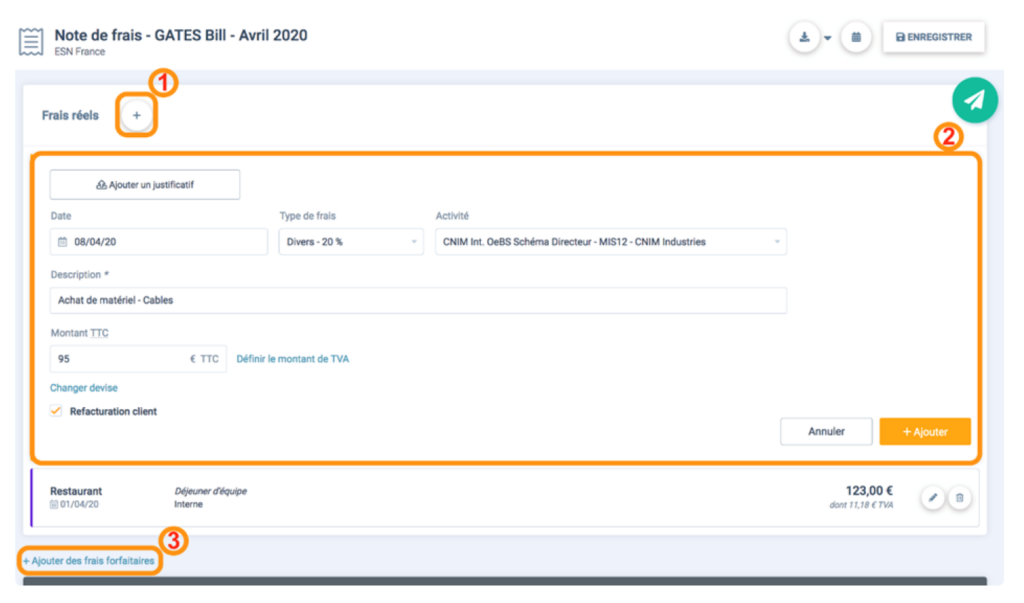The width and height of the screenshot is (1024, 603).
Task: Click the green paper plane send button
Action: [x=974, y=100]
